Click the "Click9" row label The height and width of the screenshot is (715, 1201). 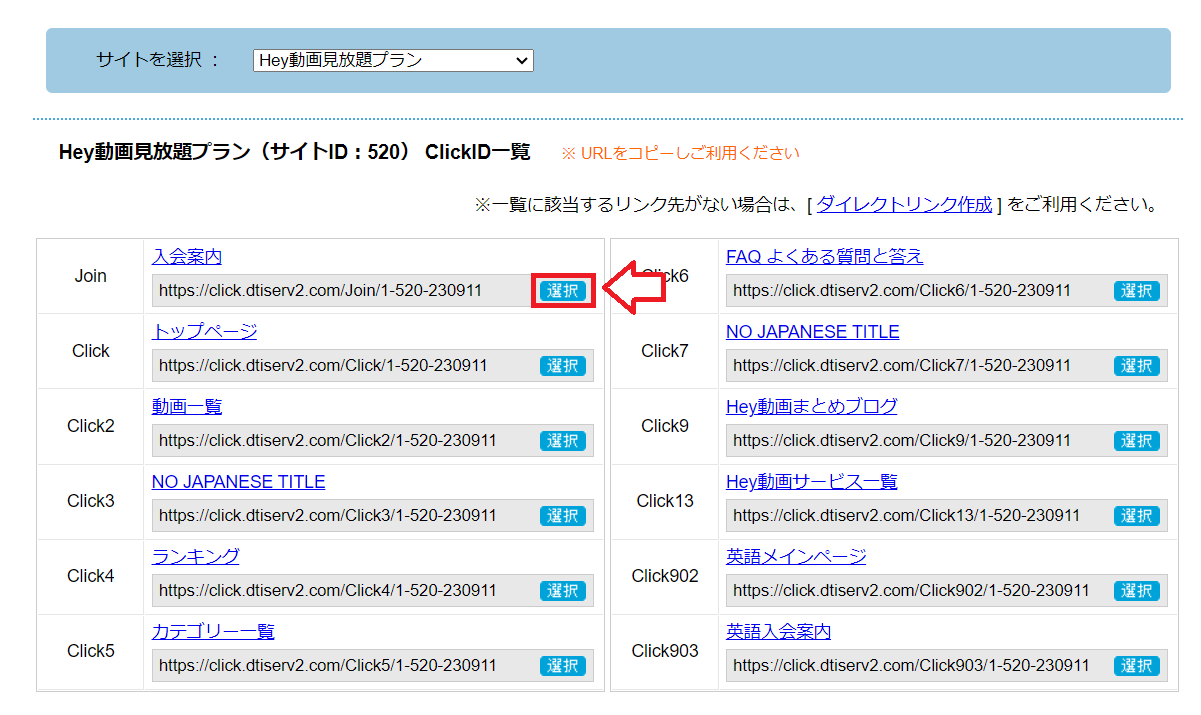click(x=665, y=426)
